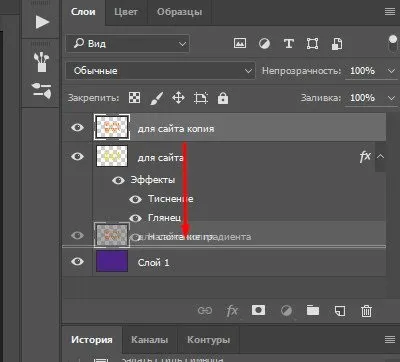Select для сайта копия layer thumbnail
400x362 pixels.
click(x=112, y=127)
